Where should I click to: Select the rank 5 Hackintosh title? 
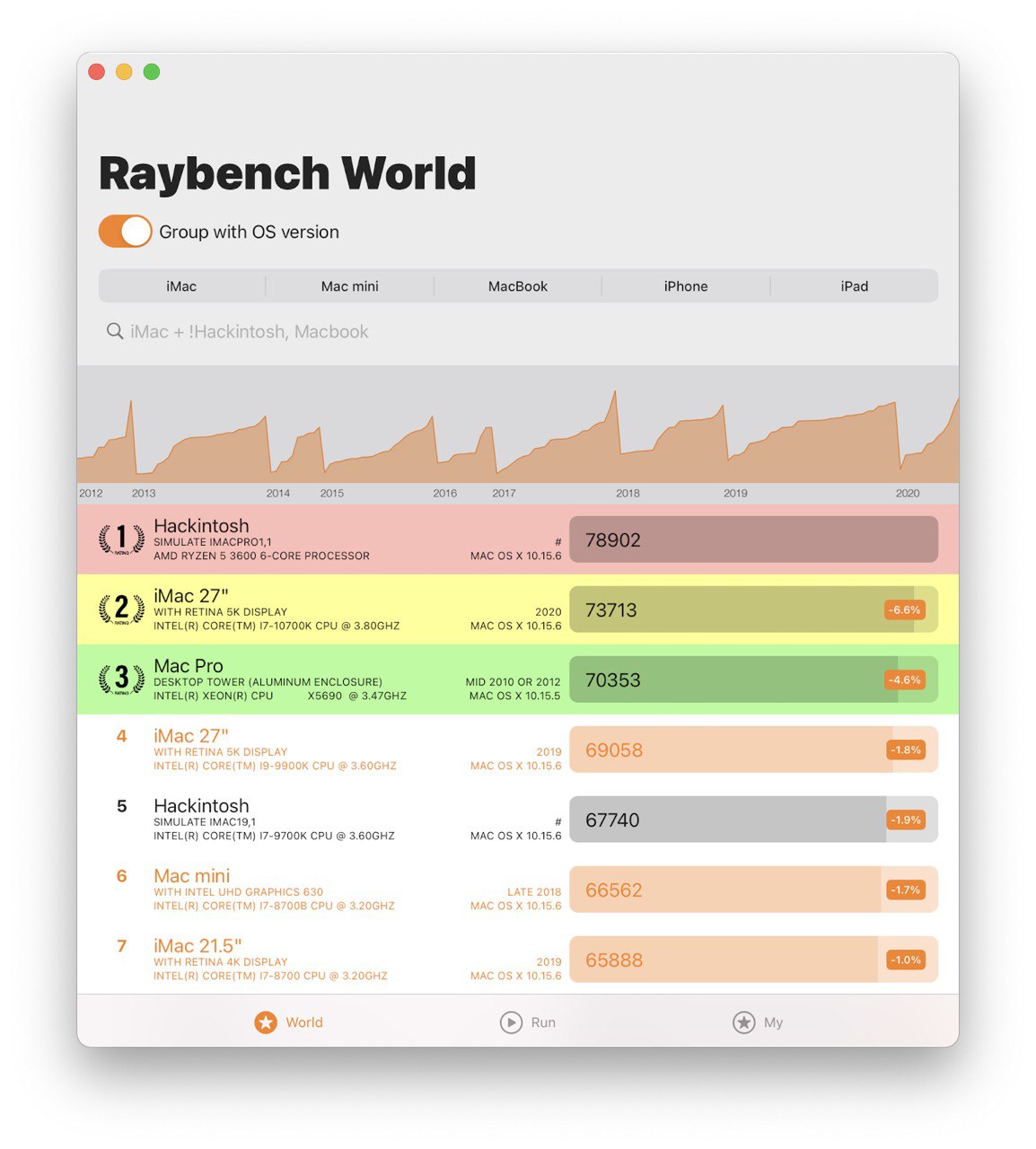tap(201, 806)
